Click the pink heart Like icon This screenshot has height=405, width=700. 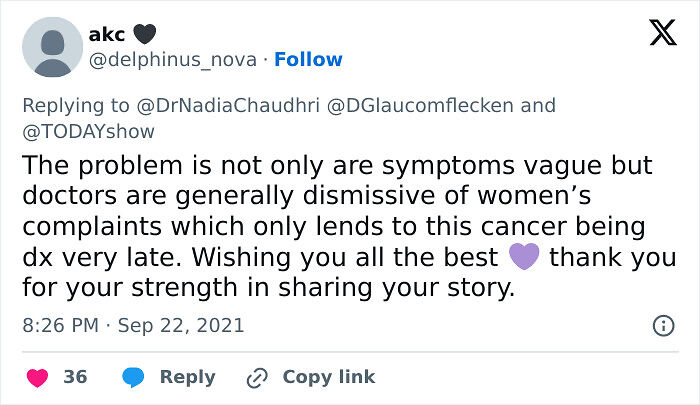click(37, 377)
